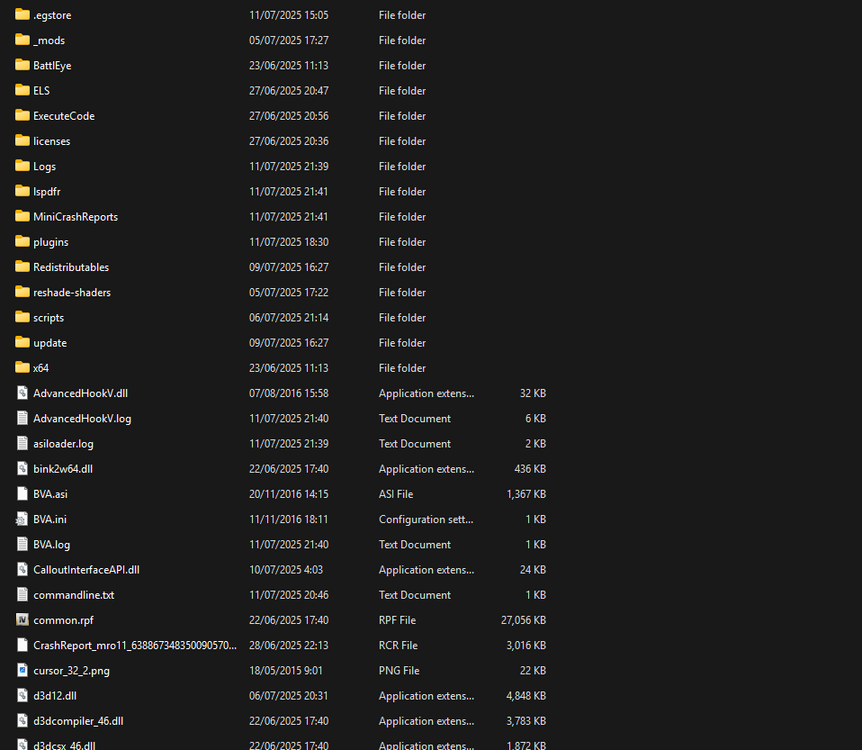This screenshot has height=750, width=862.
Task: Select the common.rpf RPF file icon
Action: click(22, 620)
